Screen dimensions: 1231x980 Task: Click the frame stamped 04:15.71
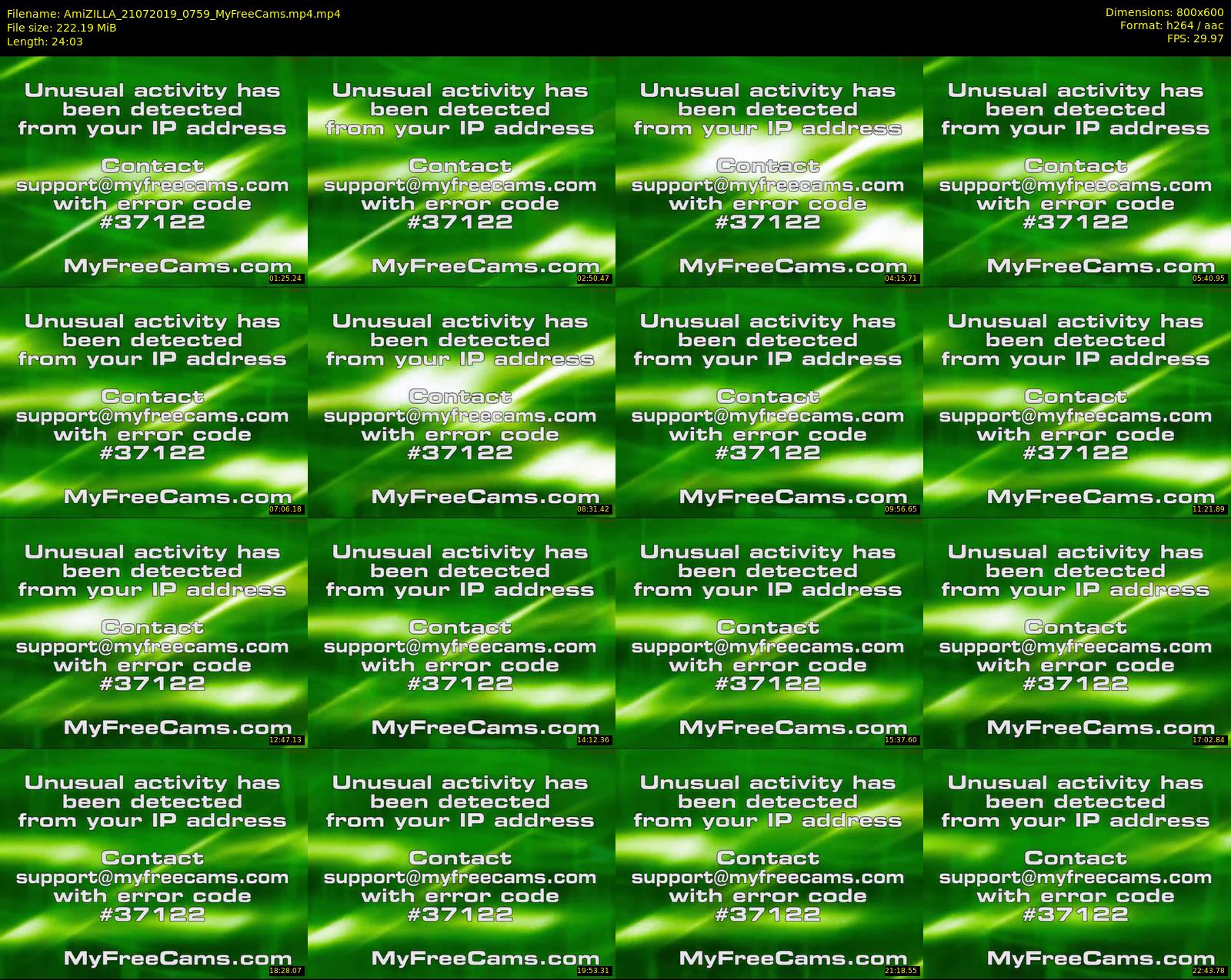coord(769,172)
